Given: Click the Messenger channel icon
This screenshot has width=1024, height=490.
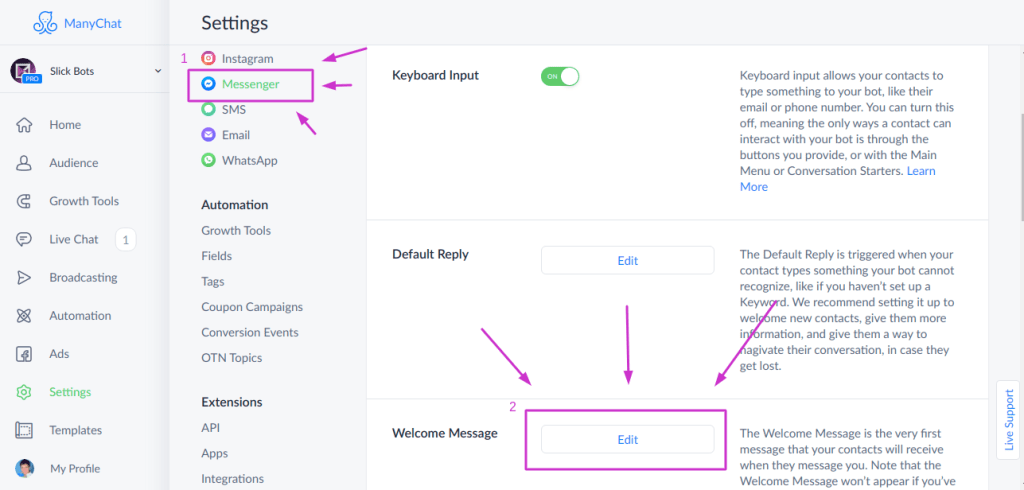Looking at the screenshot, I should [208, 84].
